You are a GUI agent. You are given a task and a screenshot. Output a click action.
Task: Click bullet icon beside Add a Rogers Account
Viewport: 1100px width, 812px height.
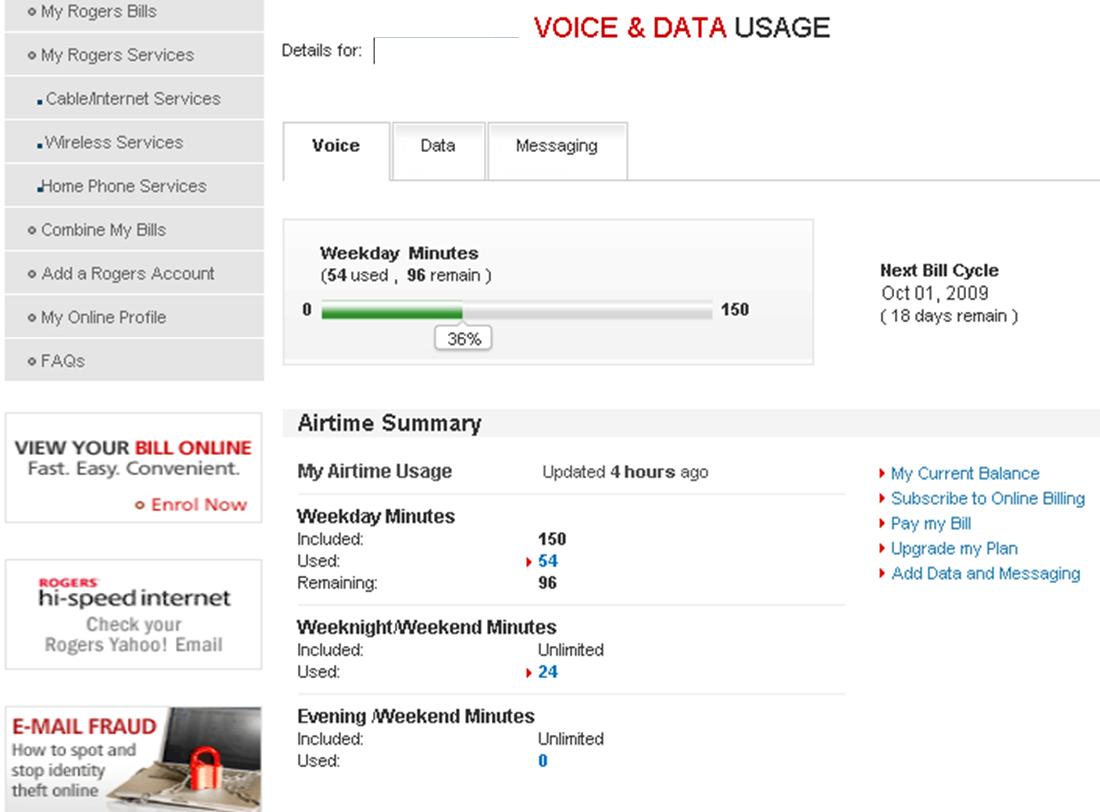coord(32,274)
